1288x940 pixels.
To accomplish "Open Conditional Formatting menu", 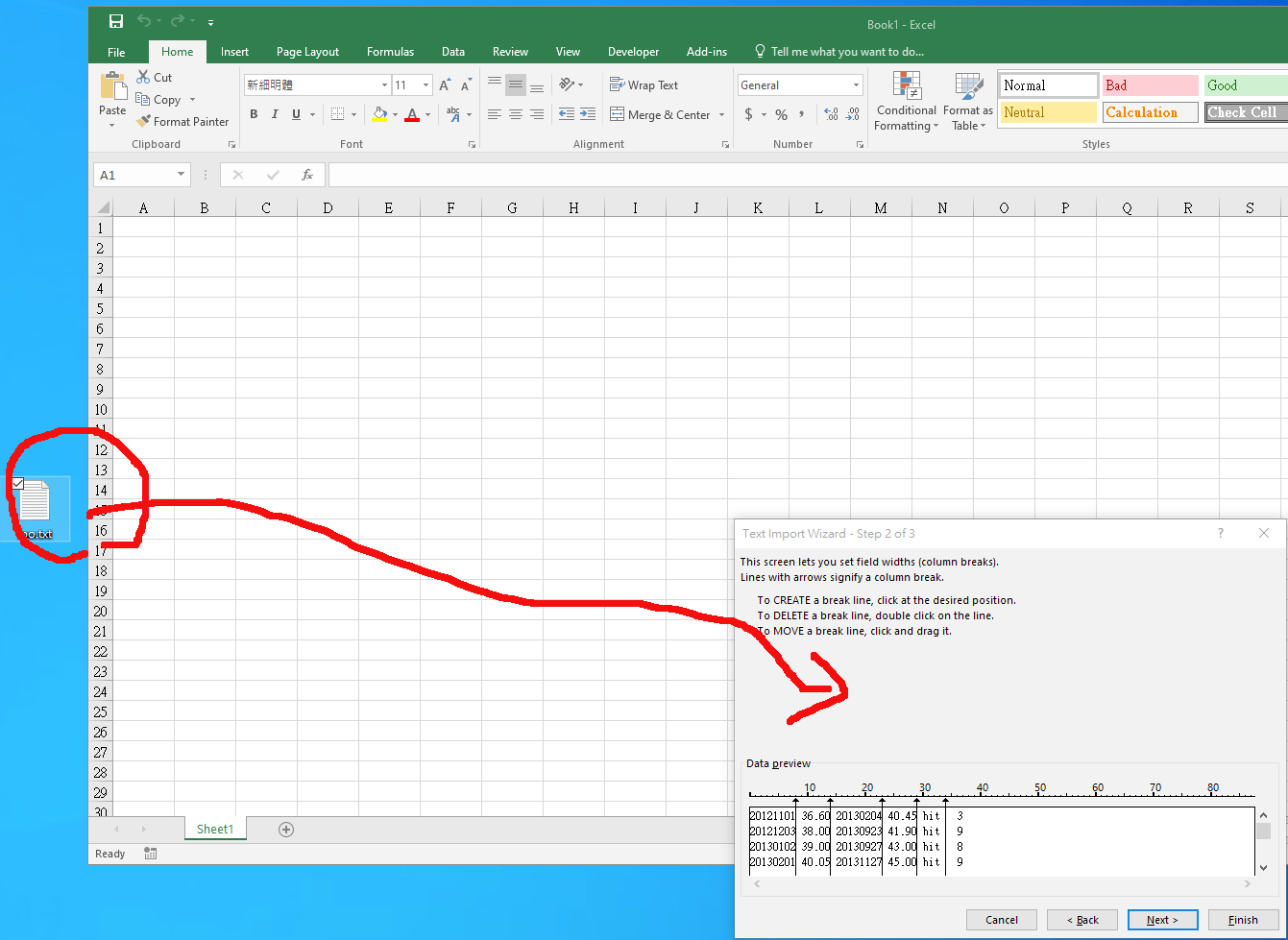I will click(906, 102).
